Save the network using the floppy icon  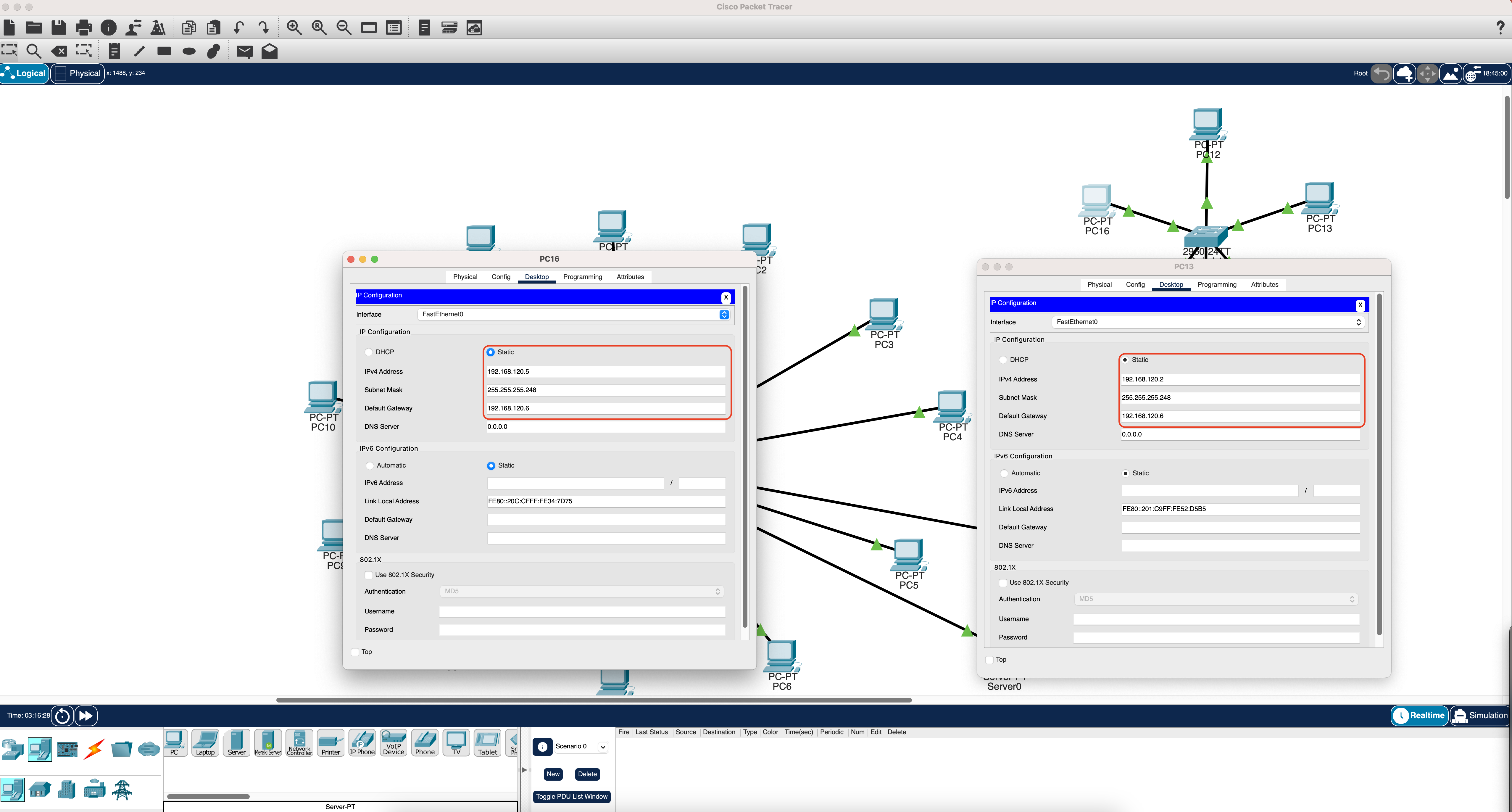click(x=59, y=28)
